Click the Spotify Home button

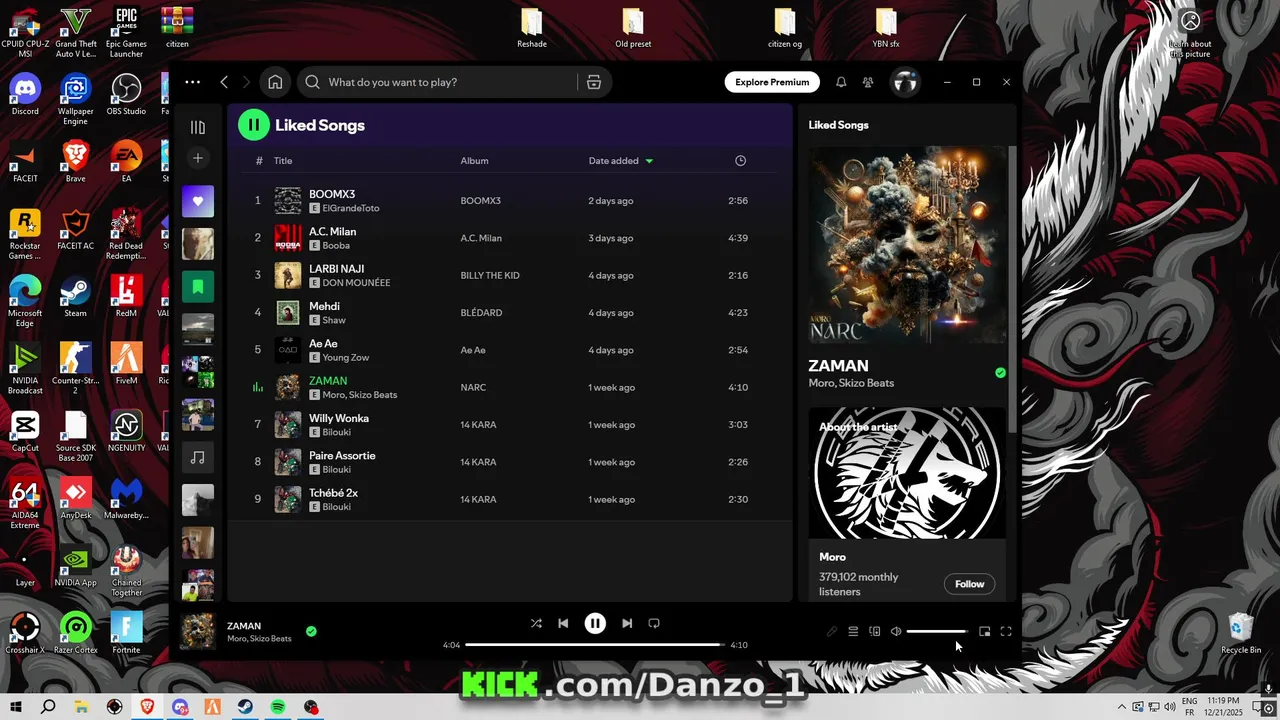(275, 82)
